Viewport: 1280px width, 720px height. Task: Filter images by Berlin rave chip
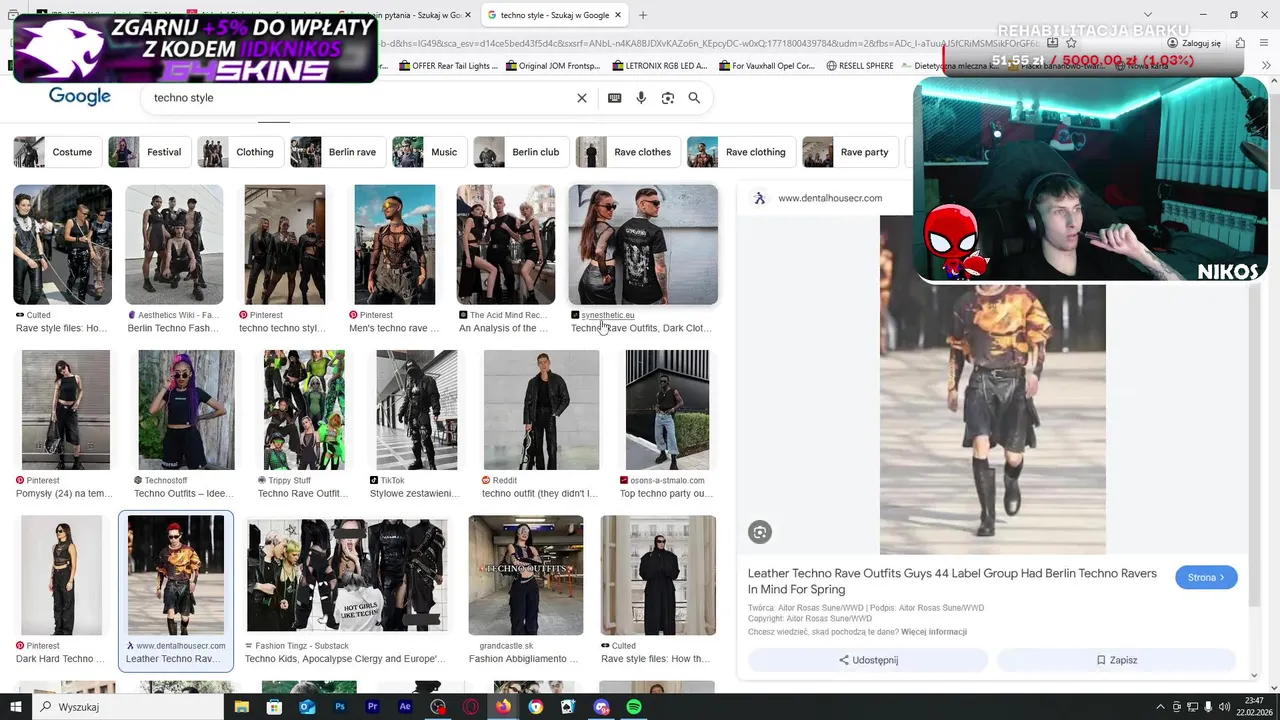tap(338, 152)
